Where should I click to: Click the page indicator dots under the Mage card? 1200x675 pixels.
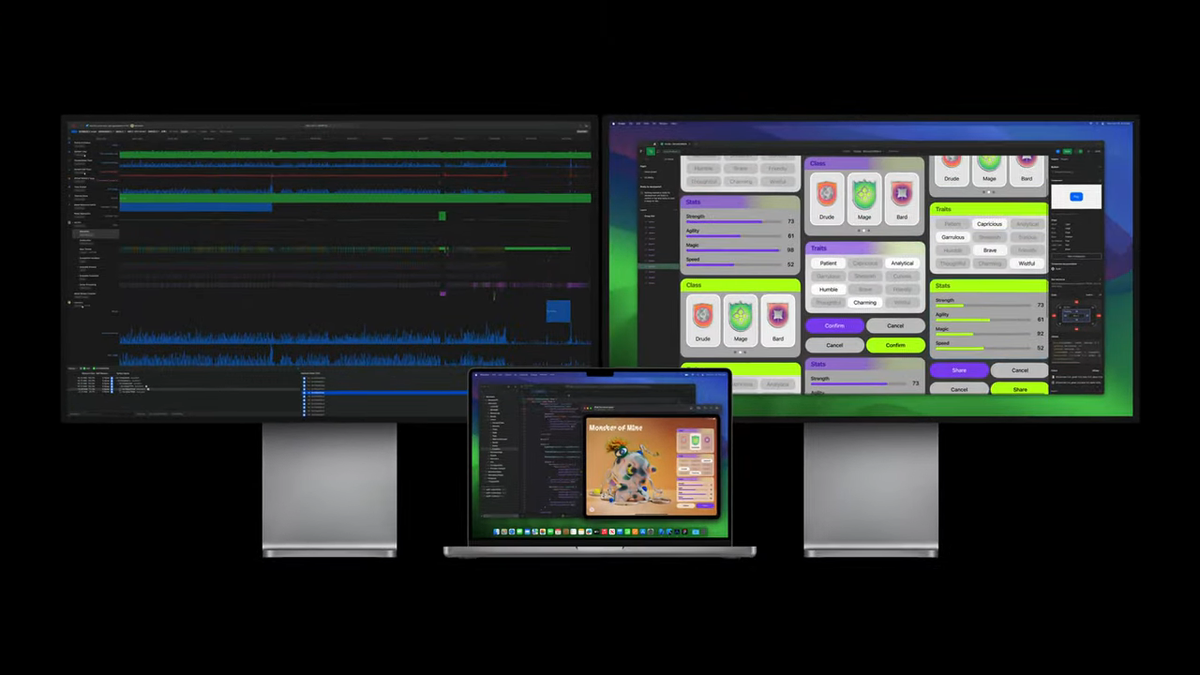(865, 230)
